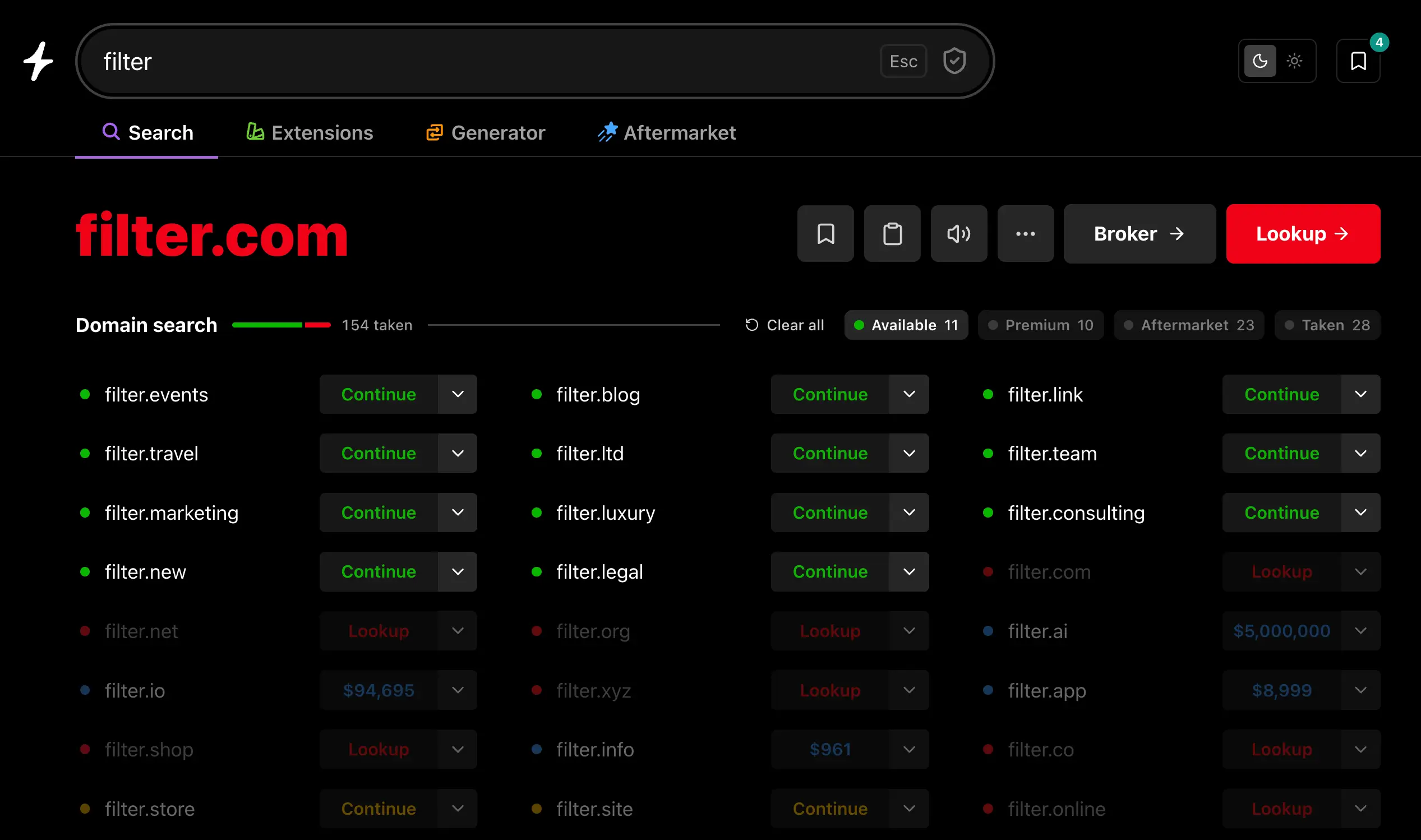Expand dropdown for filter.link
1421x840 pixels.
coord(1360,394)
